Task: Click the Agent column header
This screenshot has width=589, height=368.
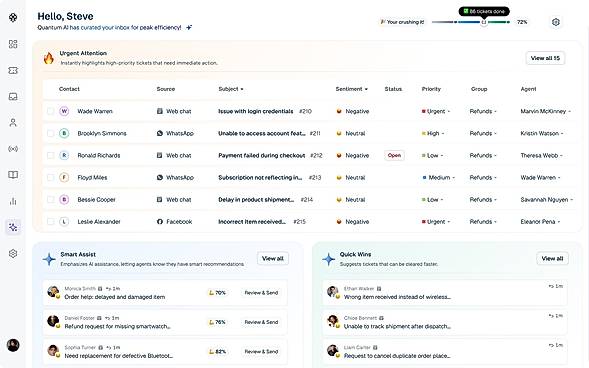Action: pos(528,89)
